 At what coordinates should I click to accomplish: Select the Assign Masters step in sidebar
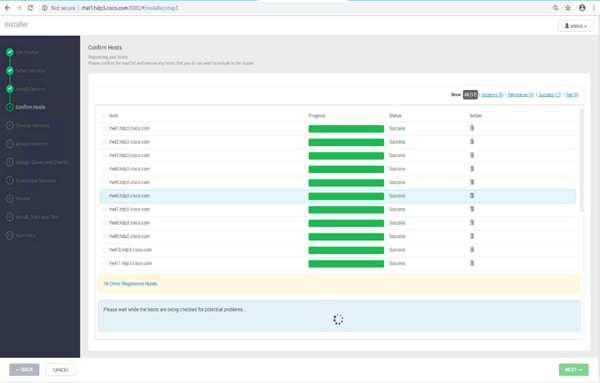pos(31,144)
